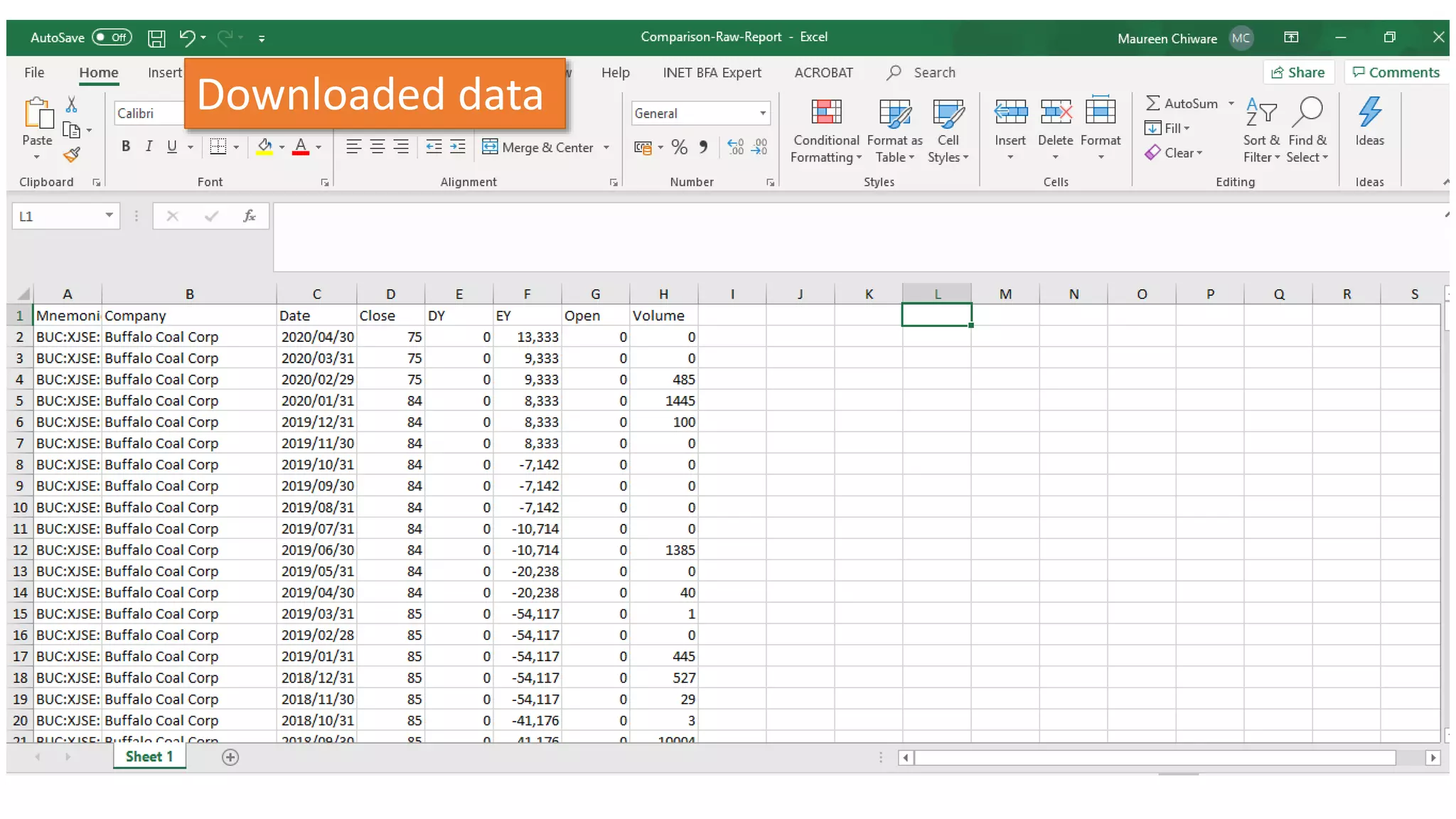The height and width of the screenshot is (819, 1456).
Task: Click the Search box in ribbon
Action: [921, 73]
